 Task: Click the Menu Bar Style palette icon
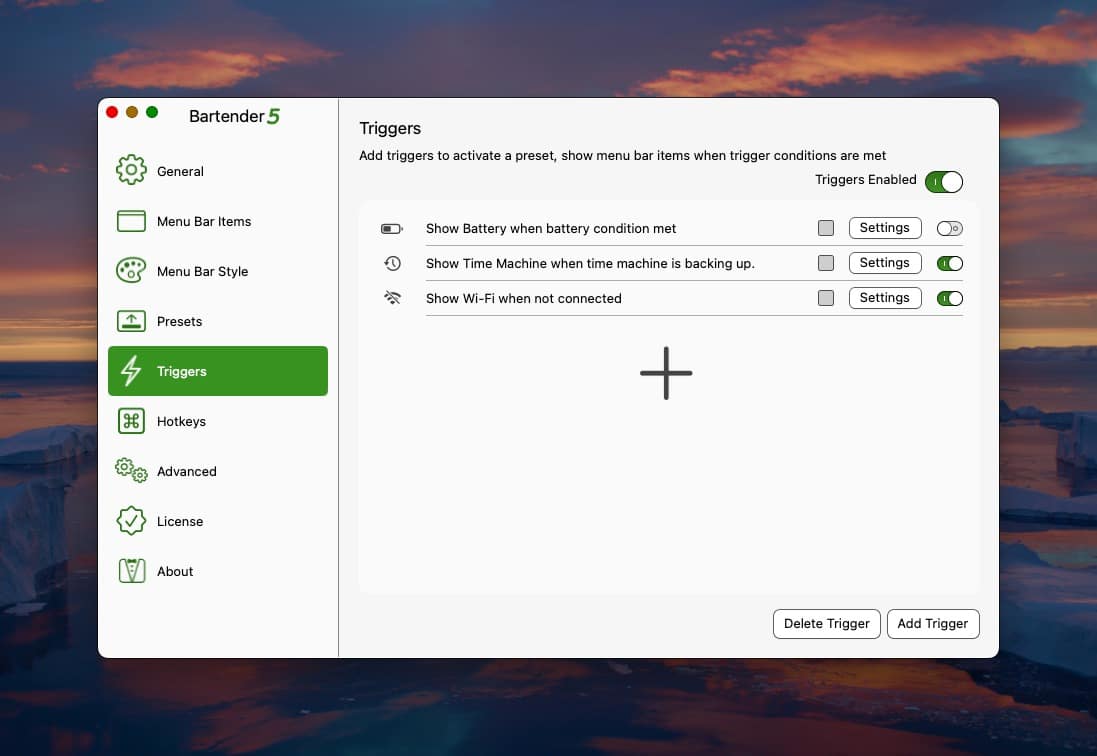pos(131,271)
